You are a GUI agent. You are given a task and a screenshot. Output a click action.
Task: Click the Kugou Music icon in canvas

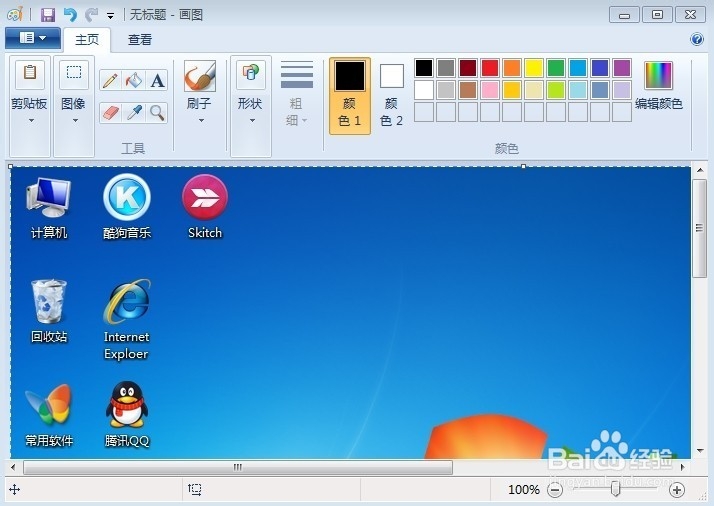[x=127, y=197]
